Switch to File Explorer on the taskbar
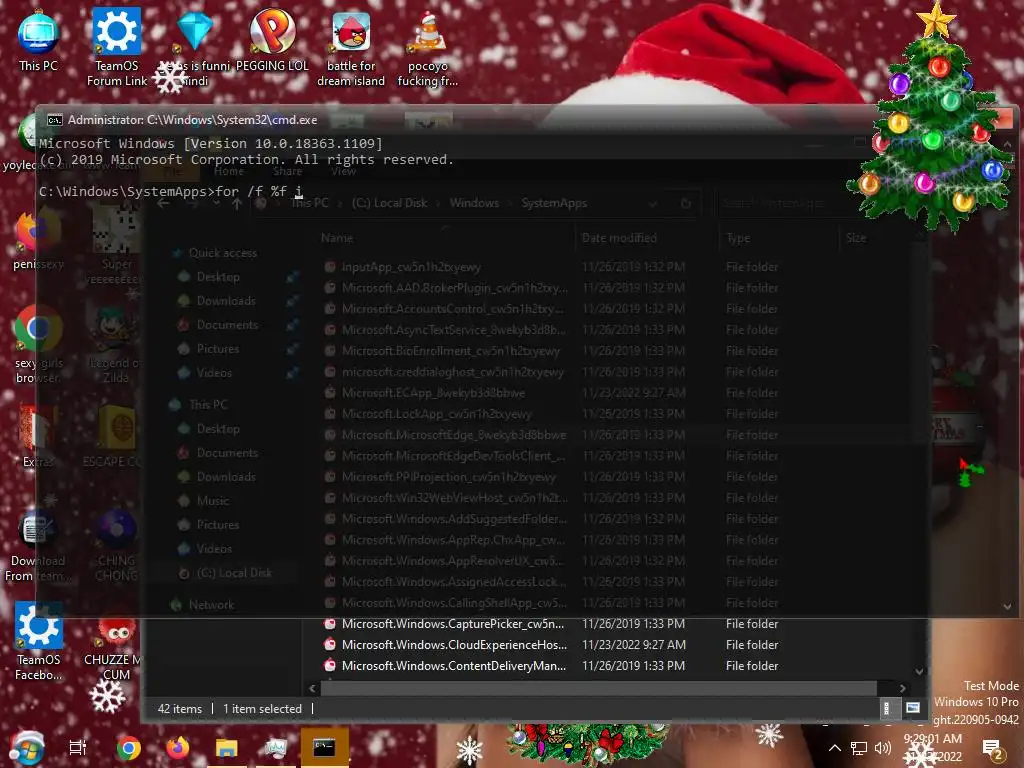Viewport: 1024px width, 768px height. [x=227, y=748]
